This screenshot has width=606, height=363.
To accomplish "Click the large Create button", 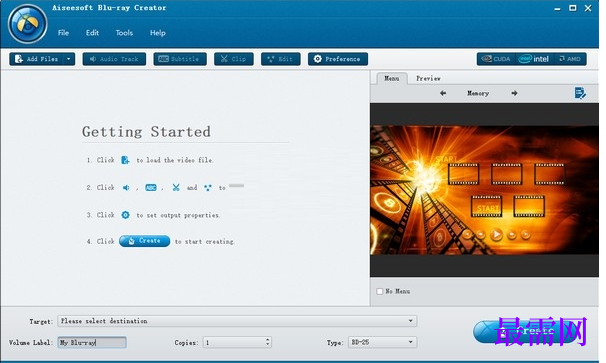I will click(524, 332).
